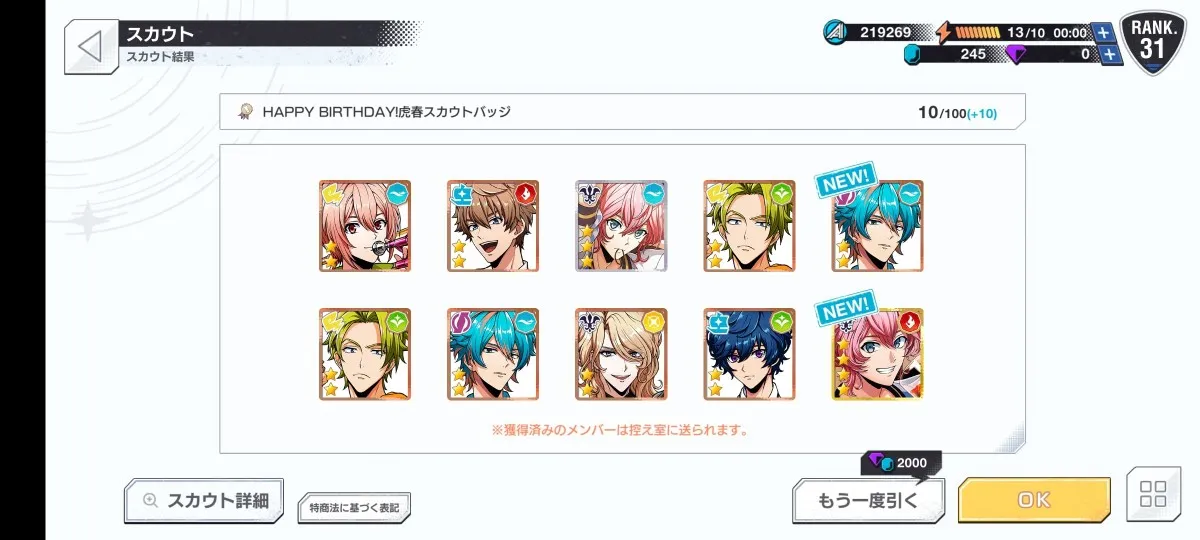Tap the blue gem currency icon
The width and height of the screenshot is (1200, 540).
tap(912, 55)
